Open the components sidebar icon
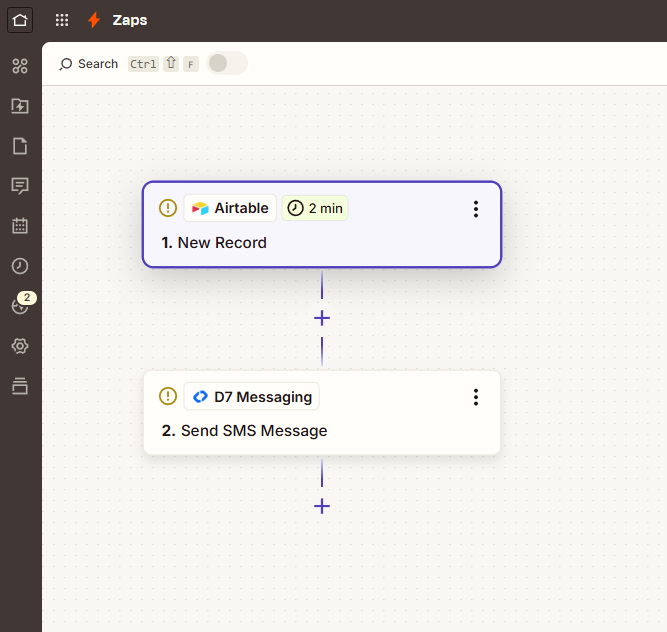 20,66
